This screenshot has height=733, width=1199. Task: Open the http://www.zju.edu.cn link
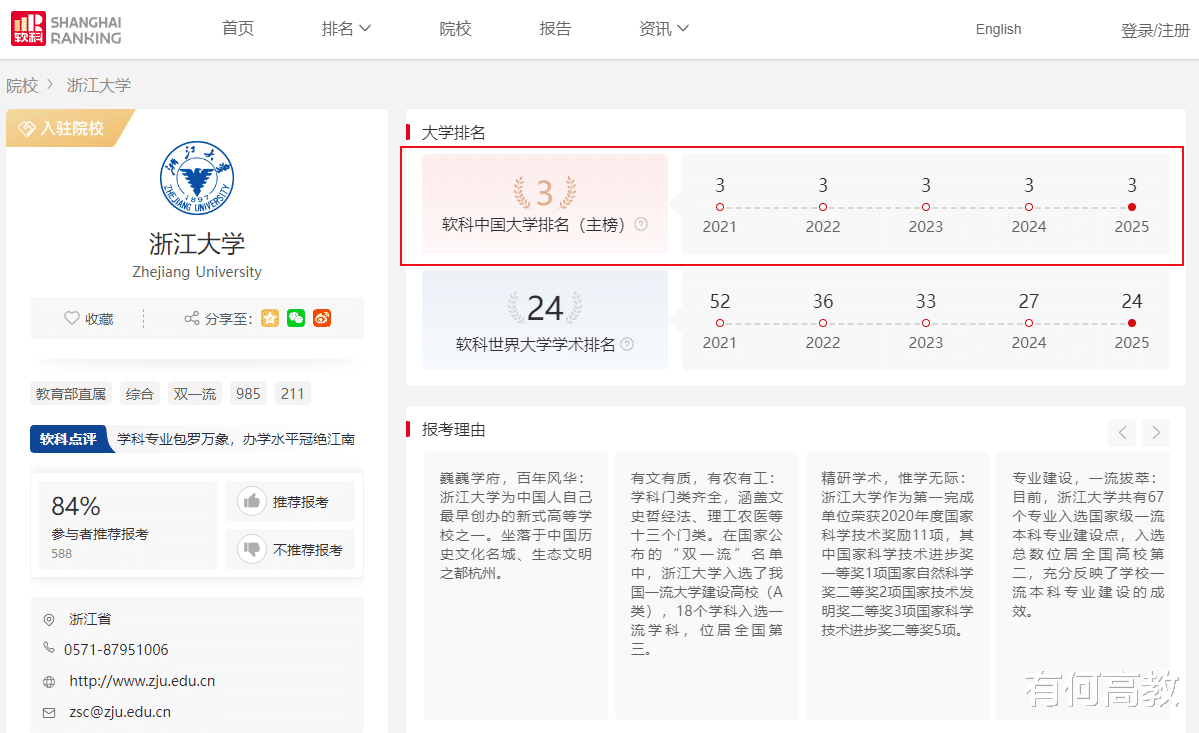[142, 680]
